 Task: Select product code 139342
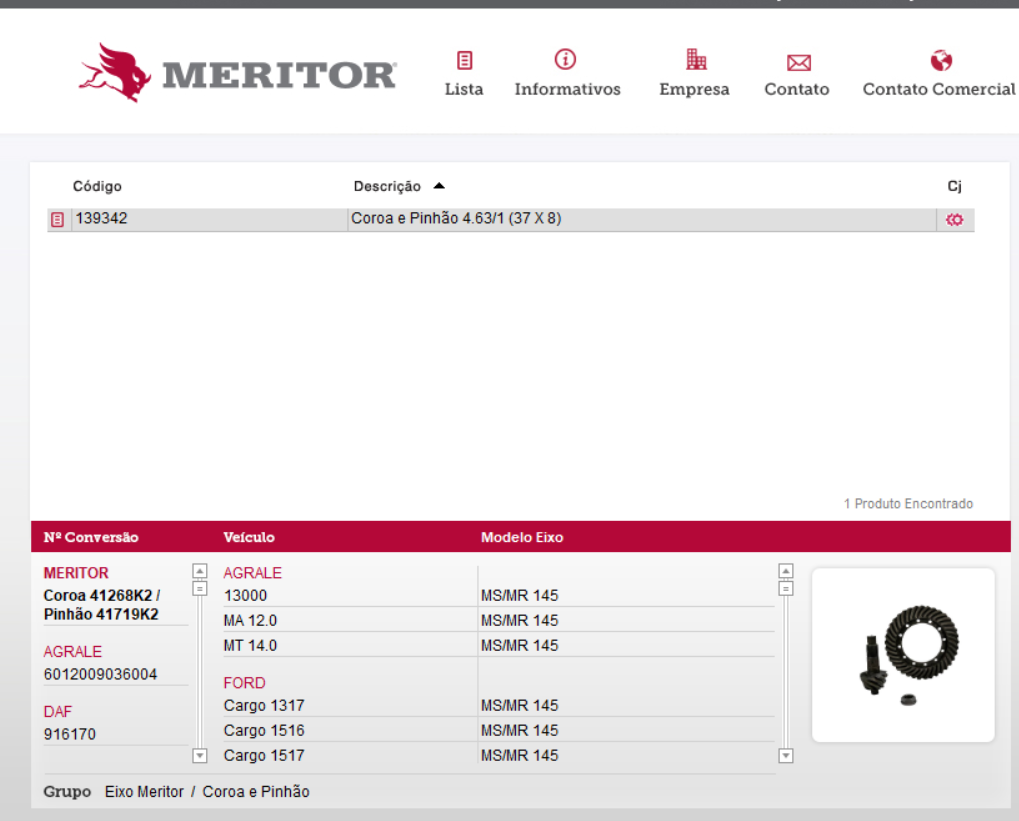[x=101, y=218]
